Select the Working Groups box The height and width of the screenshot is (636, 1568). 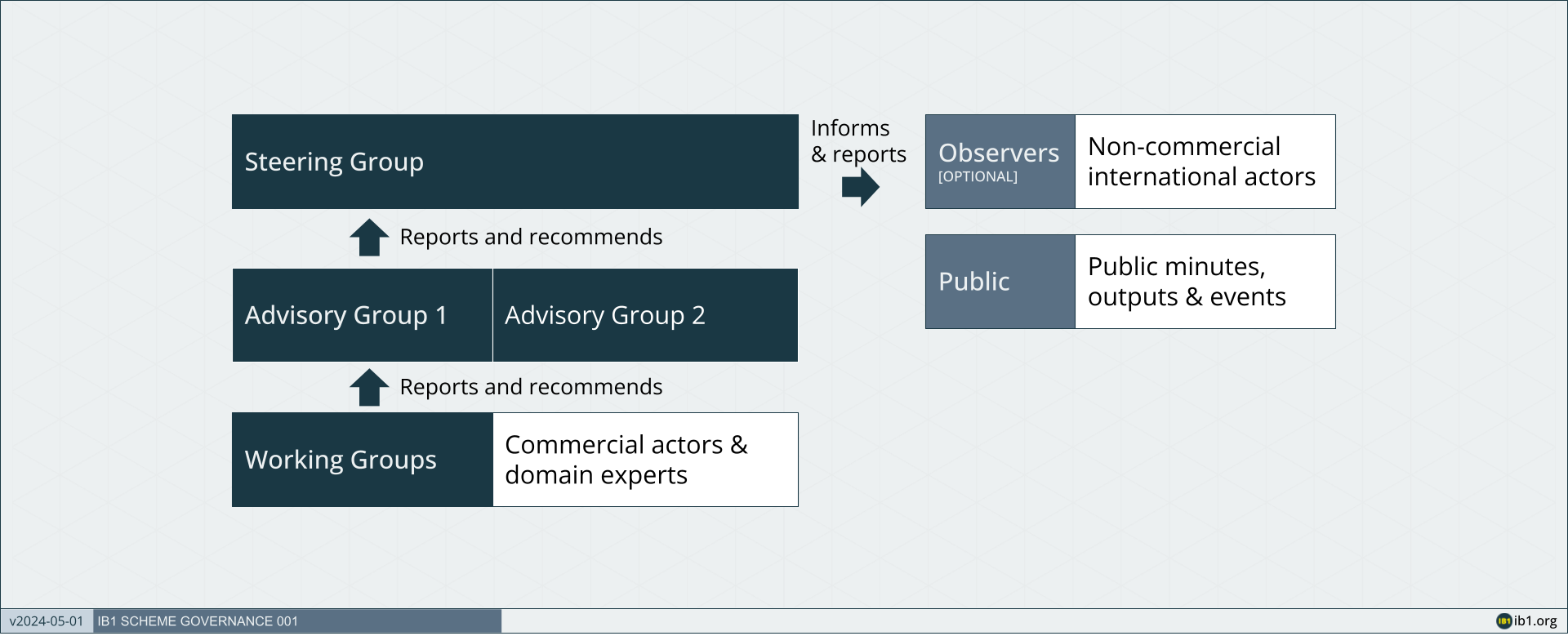363,460
